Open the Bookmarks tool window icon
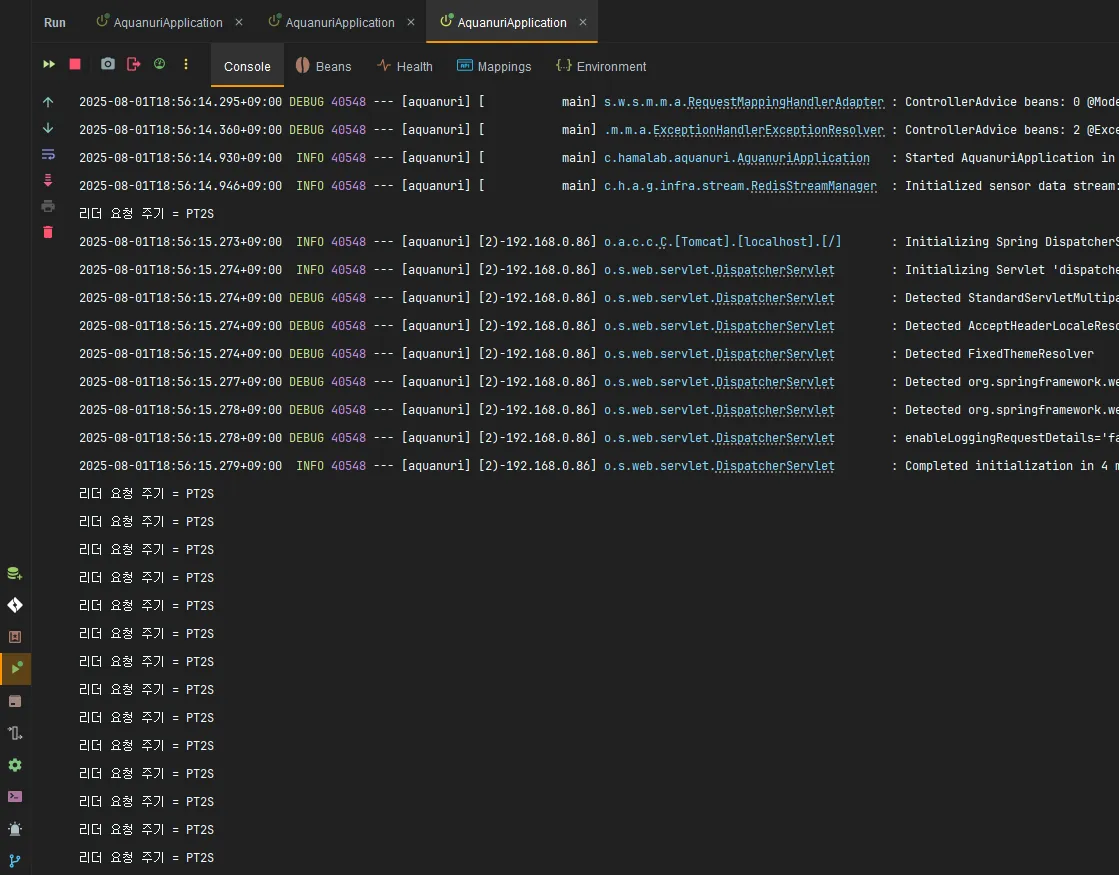 click(15, 637)
